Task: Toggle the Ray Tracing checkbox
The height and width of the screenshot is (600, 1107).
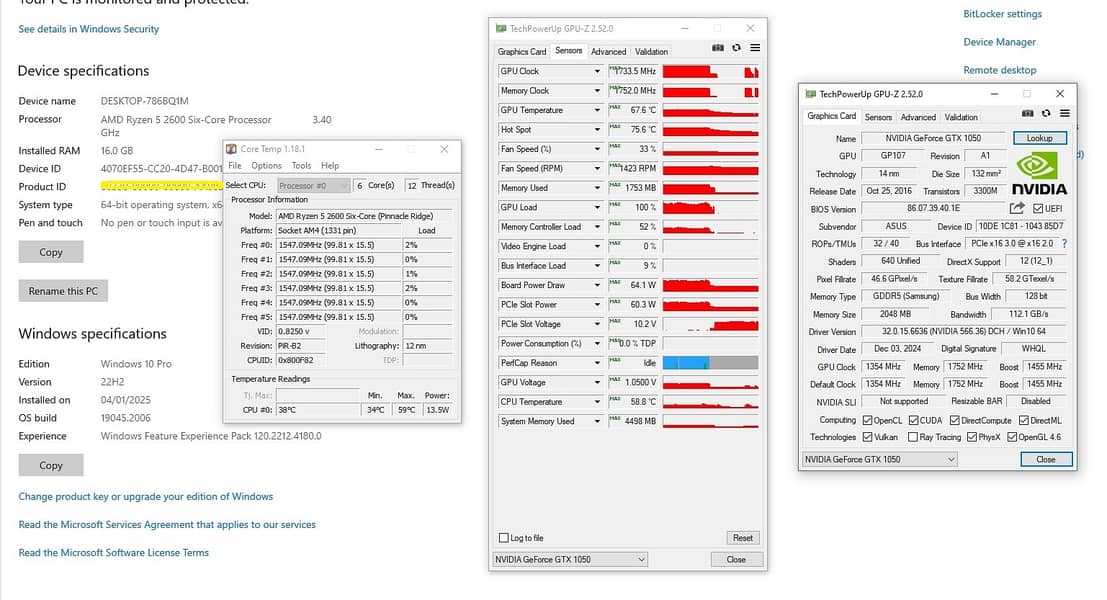Action: [x=913, y=437]
